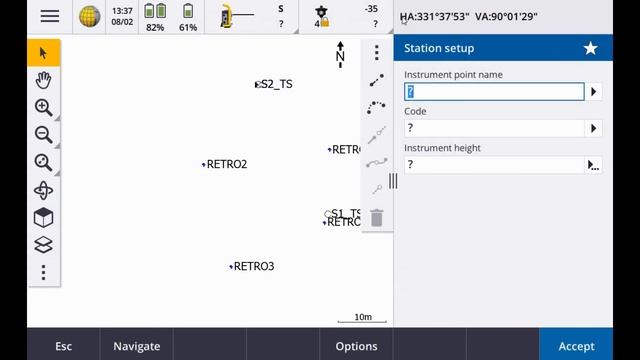Viewport: 640px width, 360px height.
Task: Choose the Select pointer tool
Action: (44, 53)
